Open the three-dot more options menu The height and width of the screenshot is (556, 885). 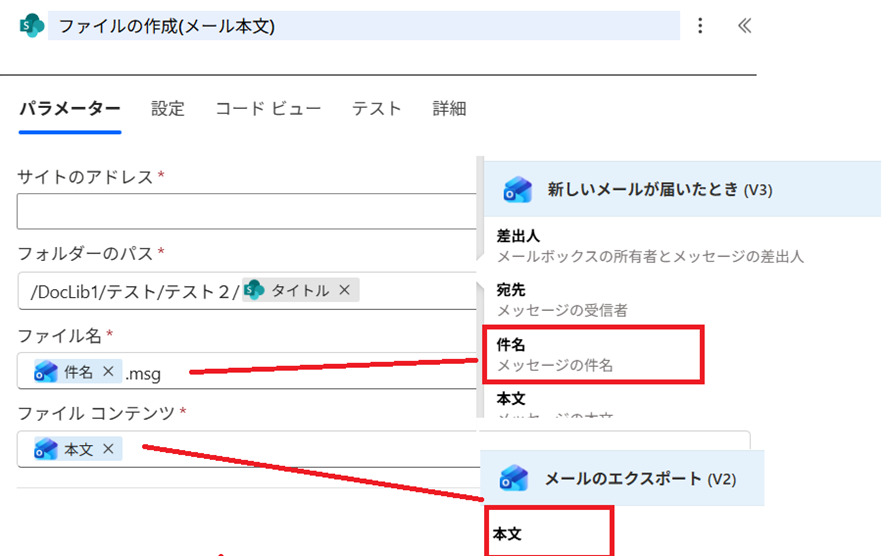[x=700, y=26]
